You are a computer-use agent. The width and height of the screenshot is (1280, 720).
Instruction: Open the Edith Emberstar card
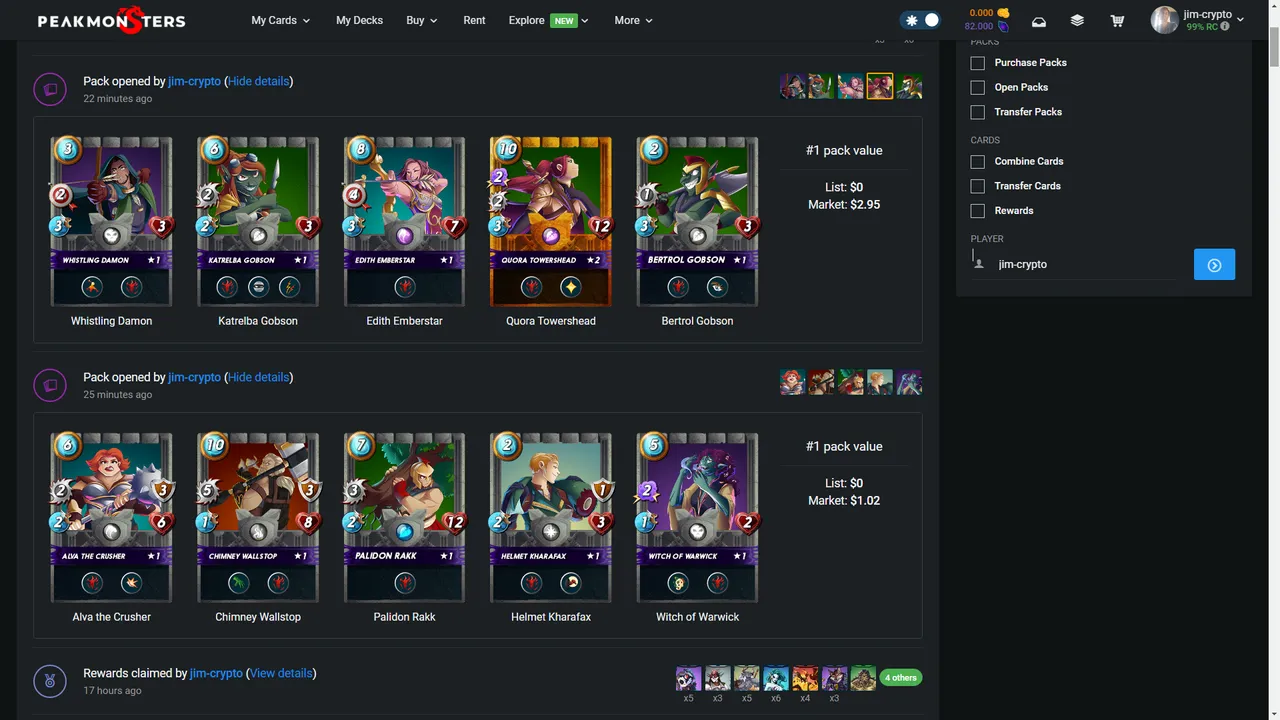pyautogui.click(x=404, y=221)
